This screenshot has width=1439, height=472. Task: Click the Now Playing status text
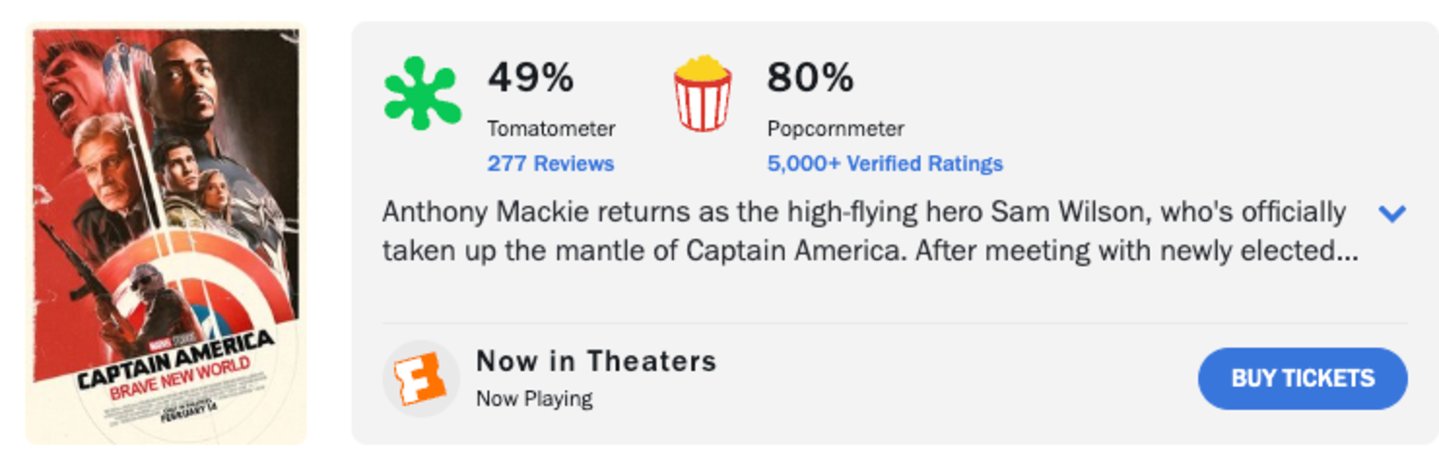point(534,398)
